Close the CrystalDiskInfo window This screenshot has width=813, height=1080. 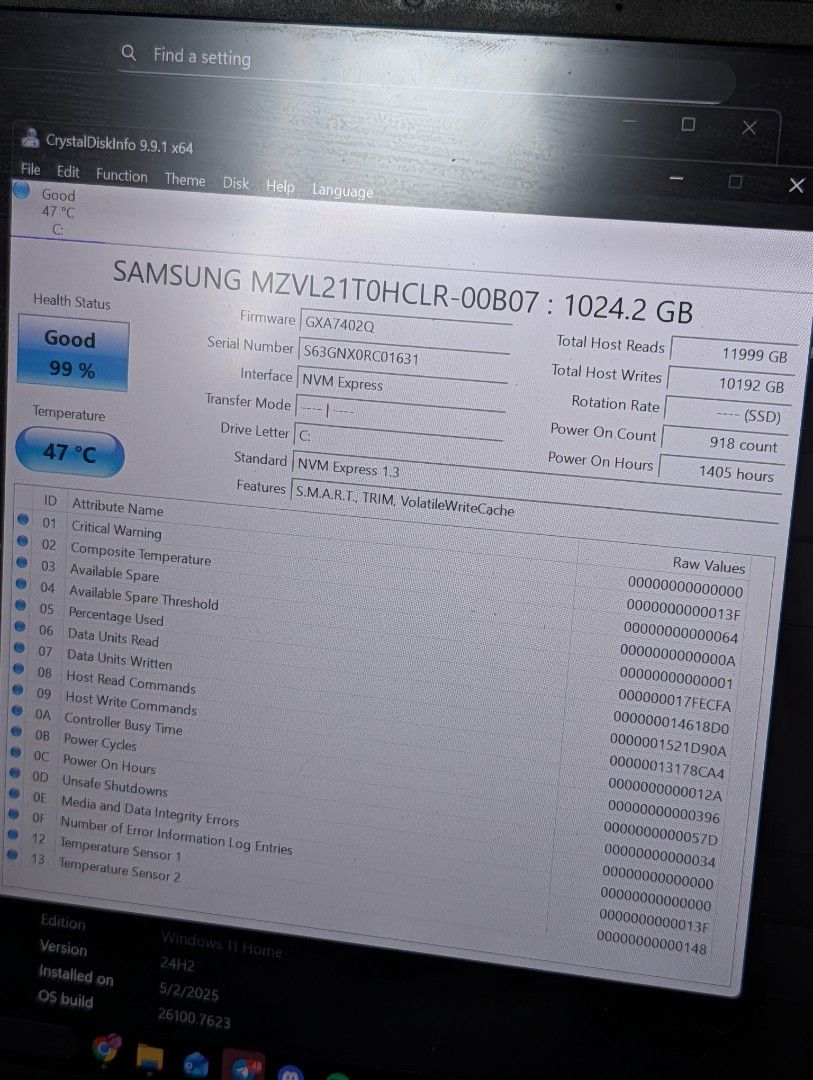point(796,185)
